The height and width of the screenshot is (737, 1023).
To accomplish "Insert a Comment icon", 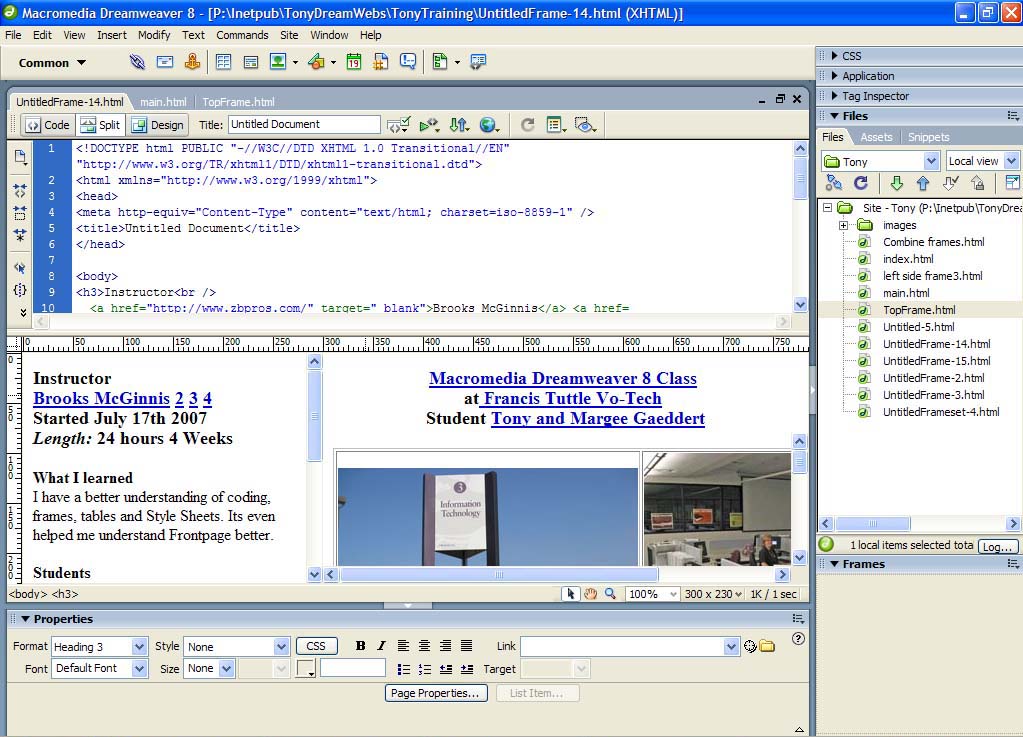I will point(408,62).
